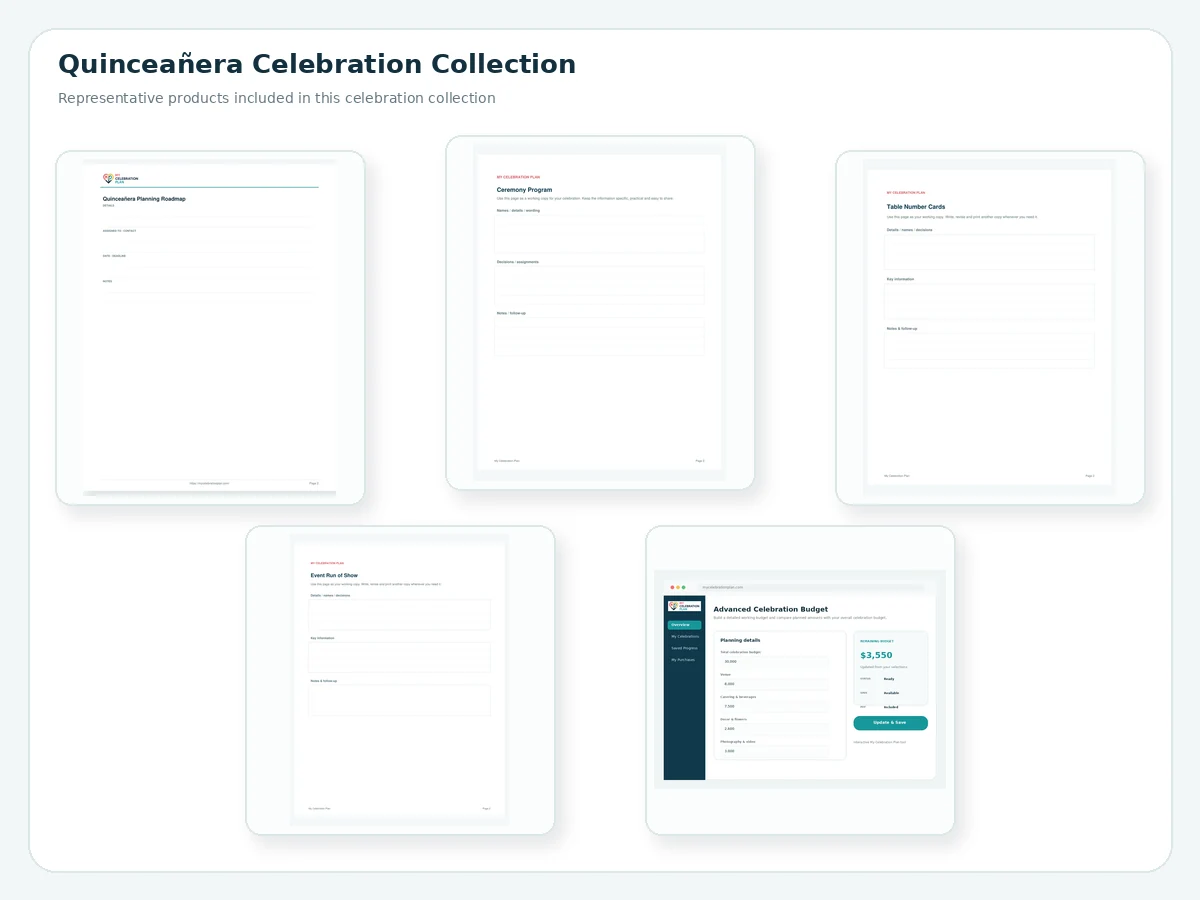Select Saved Progress in the budget sidebar

pos(684,648)
